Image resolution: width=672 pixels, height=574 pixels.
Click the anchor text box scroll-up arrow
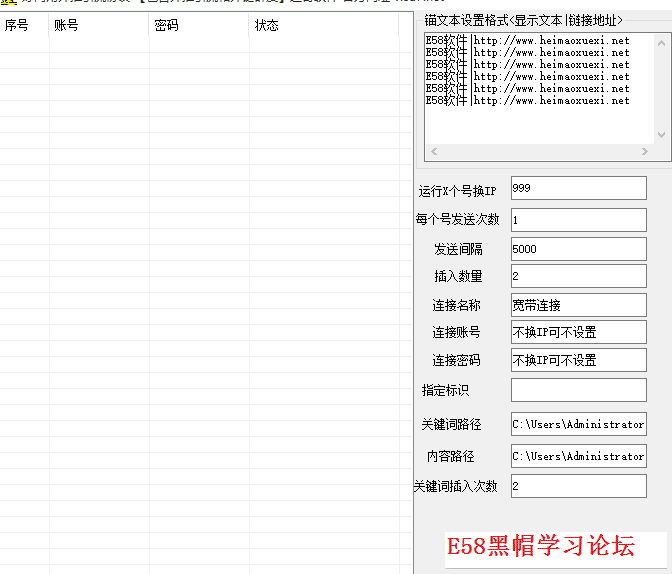click(662, 41)
